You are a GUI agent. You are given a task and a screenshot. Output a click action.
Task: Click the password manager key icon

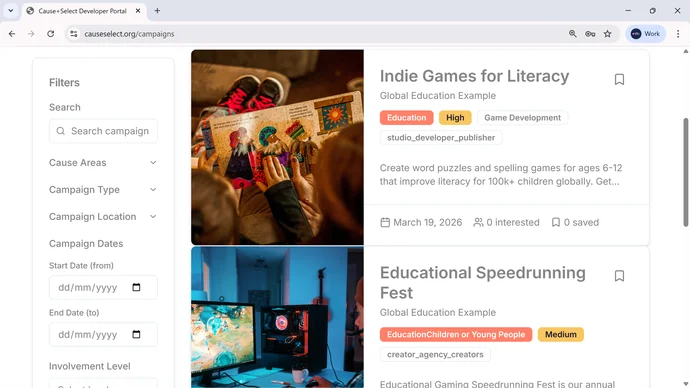pyautogui.click(x=590, y=34)
